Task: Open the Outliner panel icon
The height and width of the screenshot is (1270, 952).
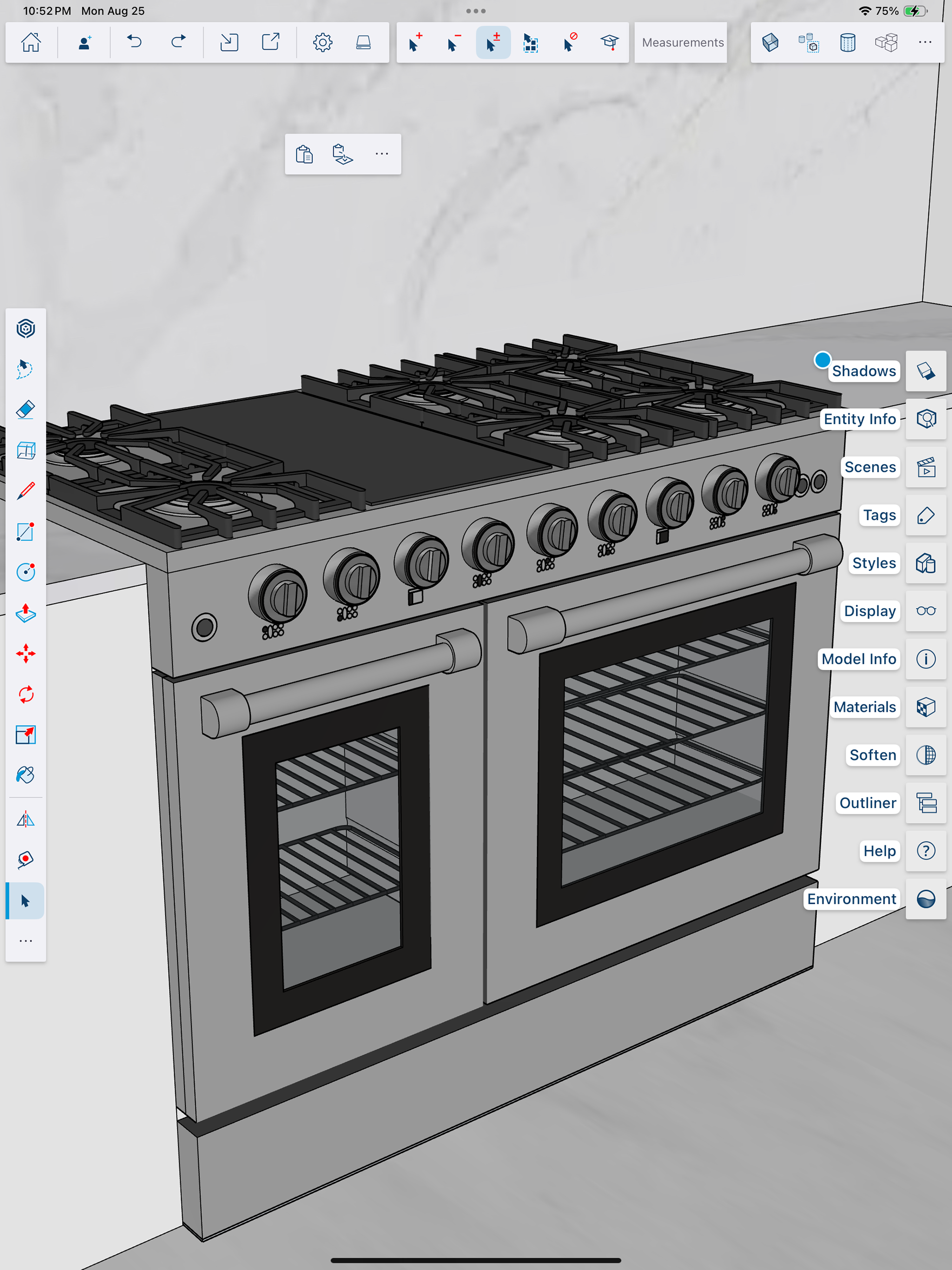Action: [x=926, y=803]
